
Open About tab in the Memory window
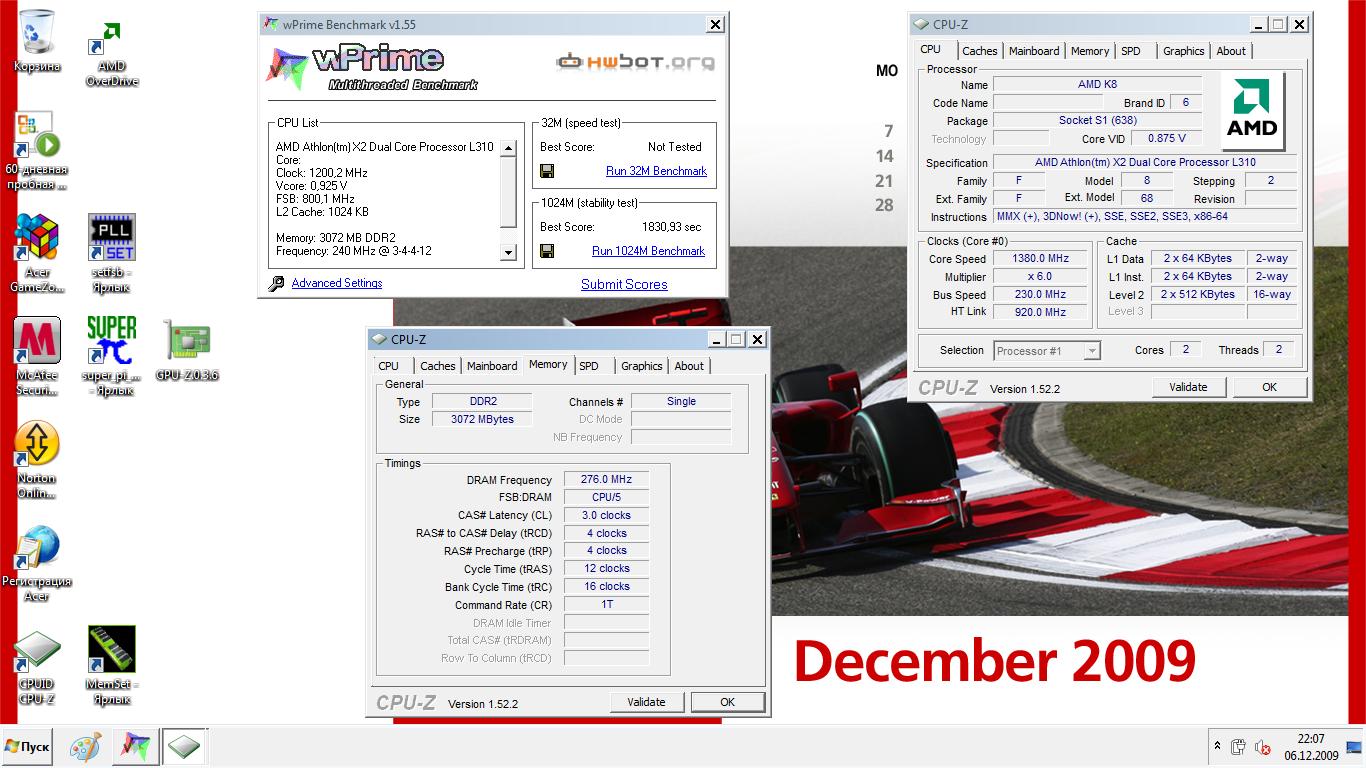pyautogui.click(x=689, y=366)
